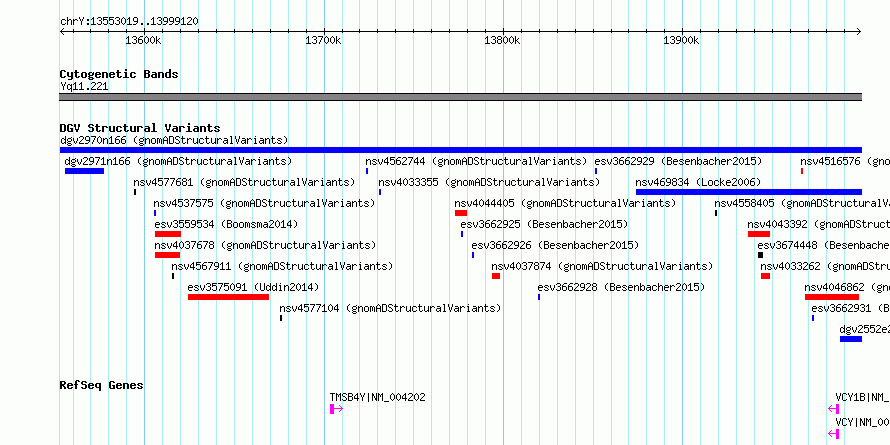Open the nsv4046862 variant label
Screen dimensions: 890x445
click(847, 287)
